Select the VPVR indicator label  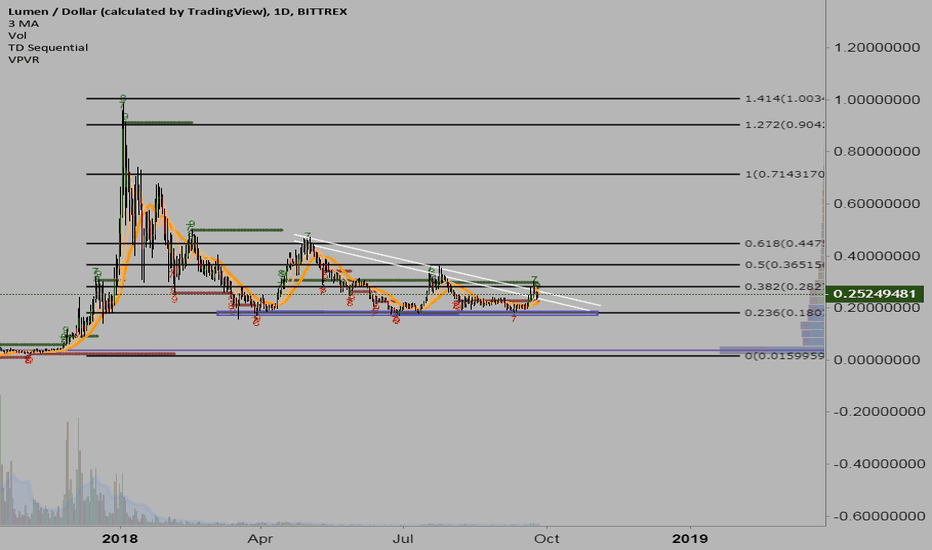(24, 59)
